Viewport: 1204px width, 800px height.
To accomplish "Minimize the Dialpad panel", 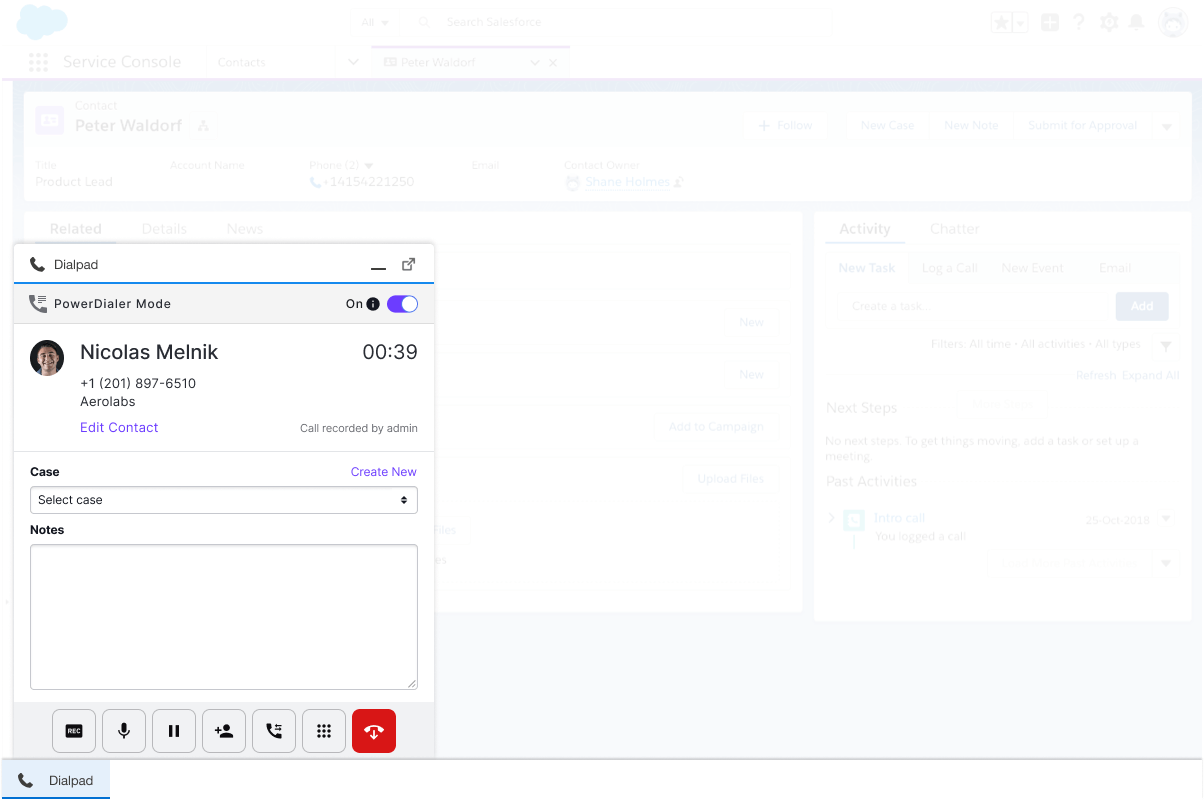I will coord(378,268).
